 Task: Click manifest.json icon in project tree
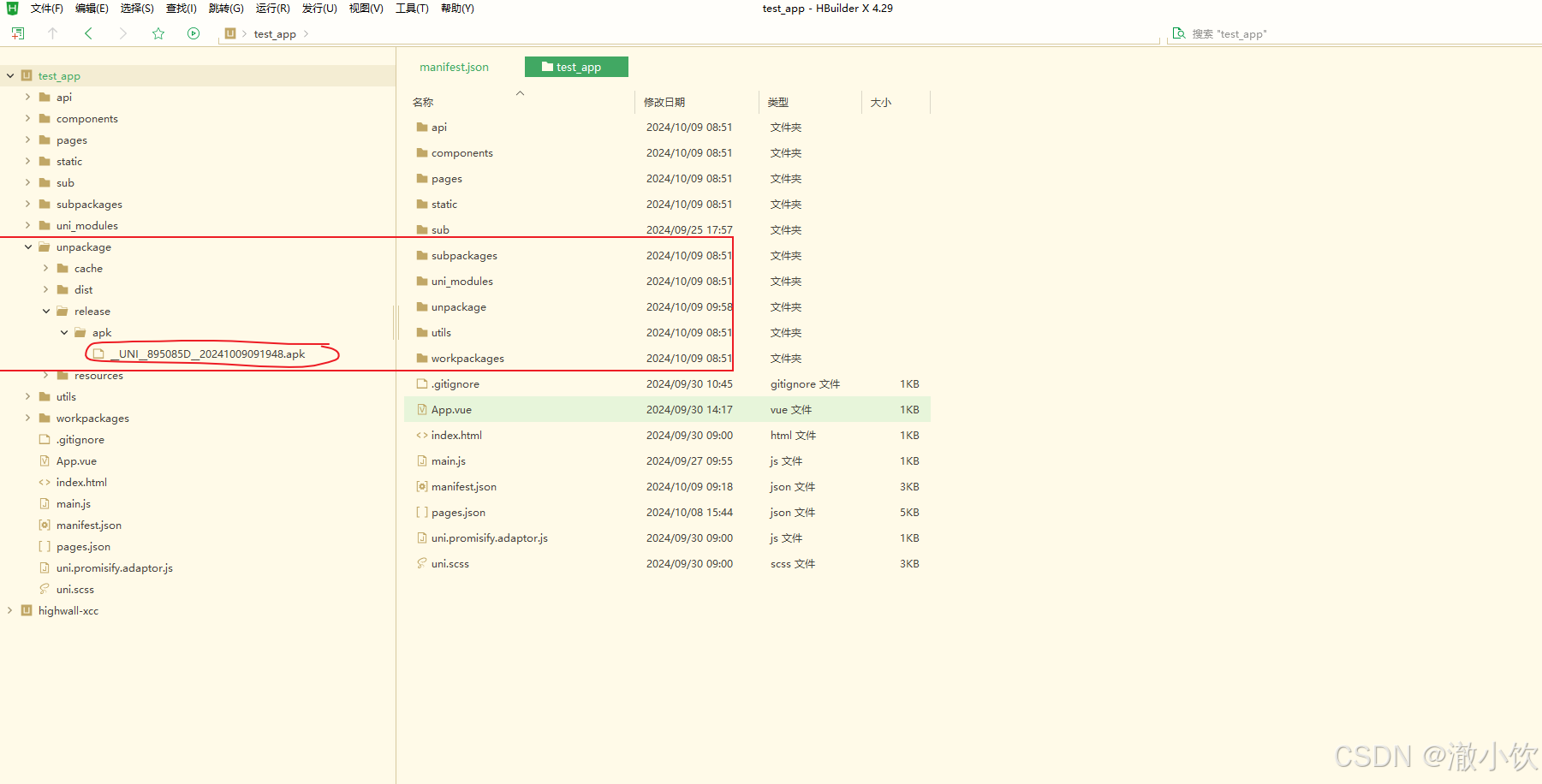(x=45, y=525)
